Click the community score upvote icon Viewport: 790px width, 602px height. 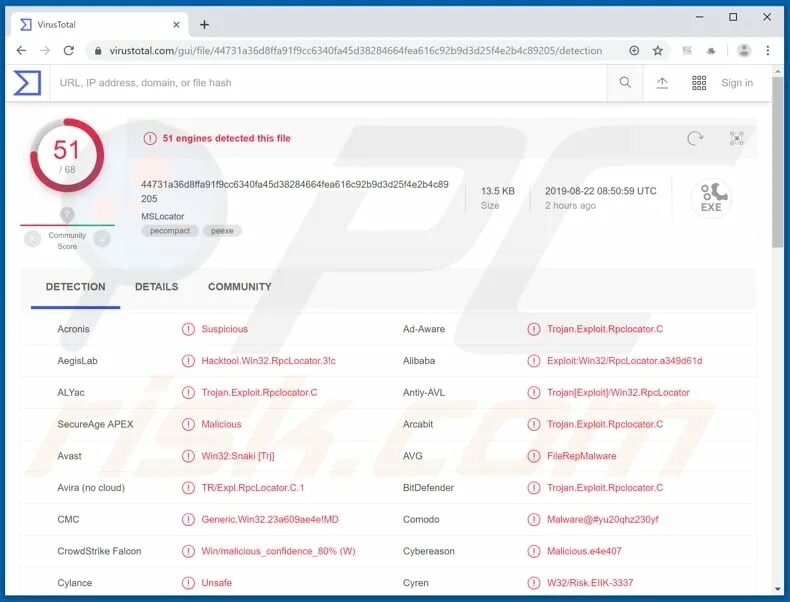[x=102, y=239]
